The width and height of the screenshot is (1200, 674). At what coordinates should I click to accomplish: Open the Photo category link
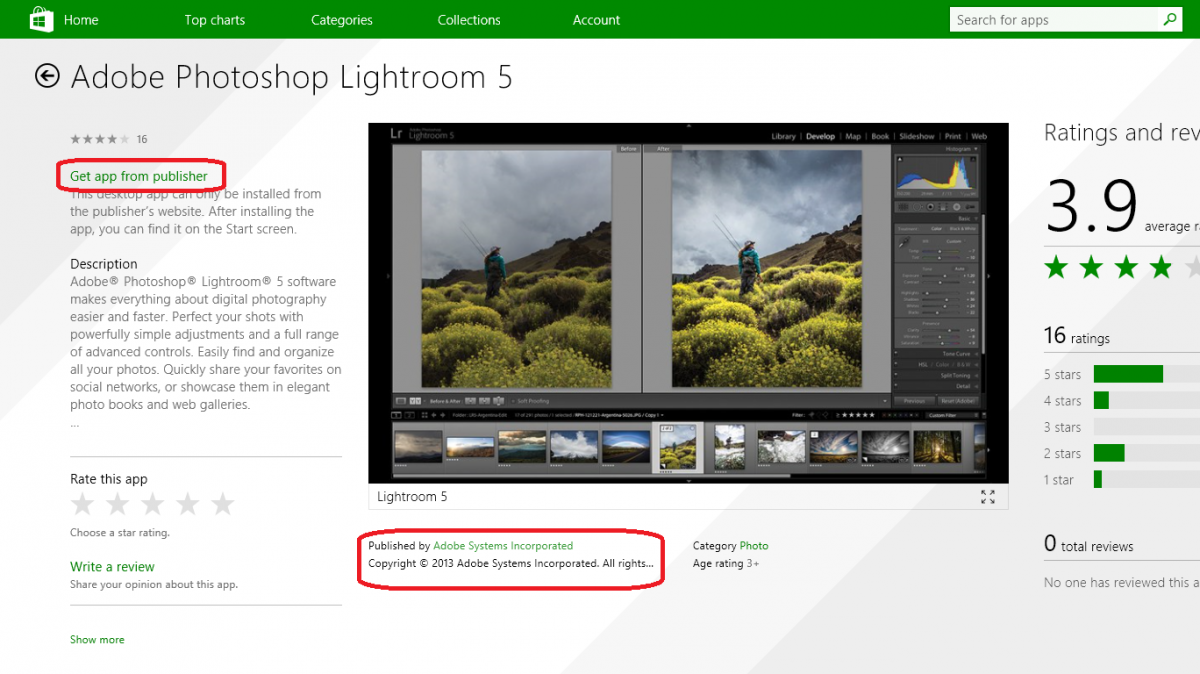pos(754,546)
